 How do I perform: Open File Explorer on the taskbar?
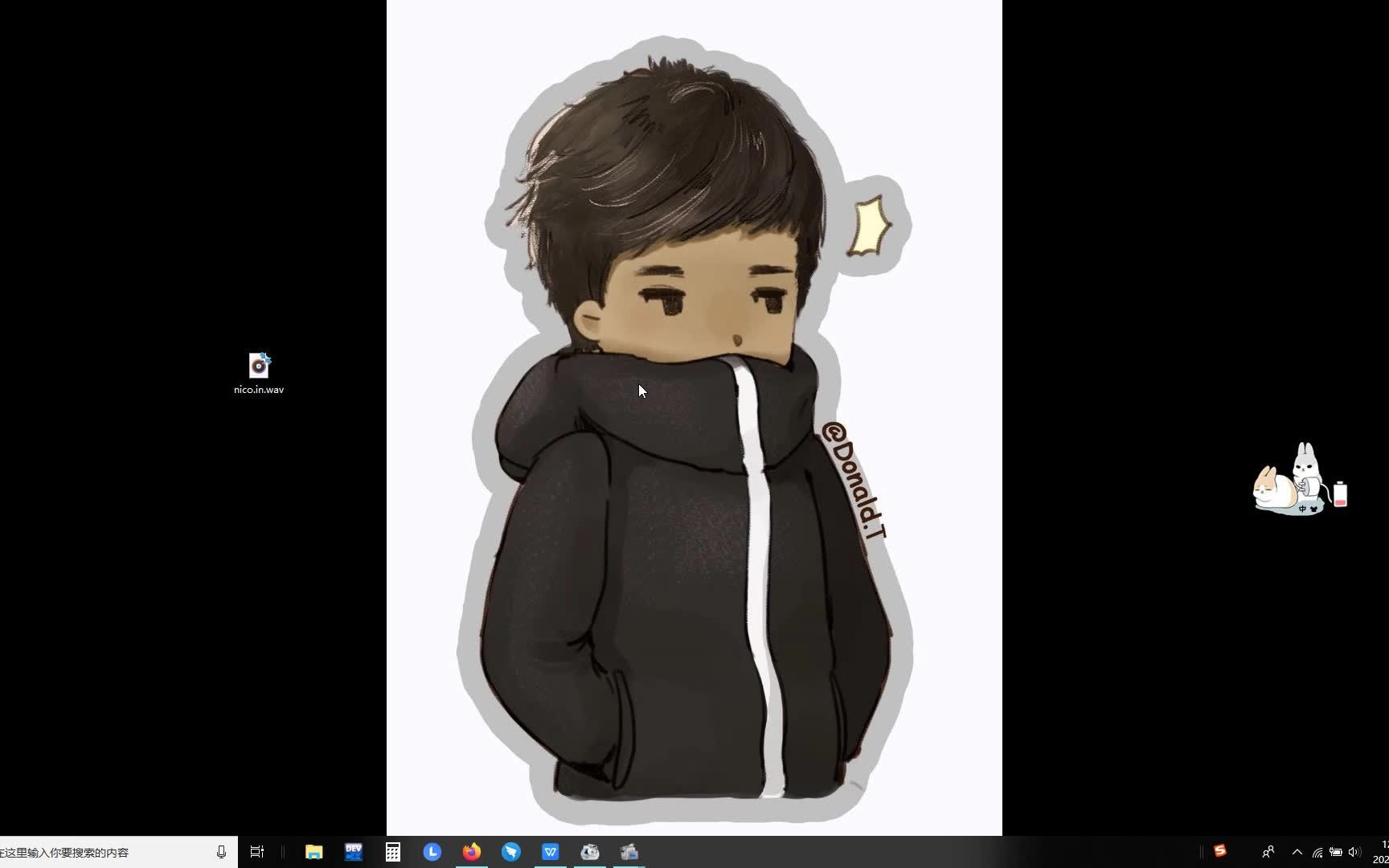pos(313,851)
